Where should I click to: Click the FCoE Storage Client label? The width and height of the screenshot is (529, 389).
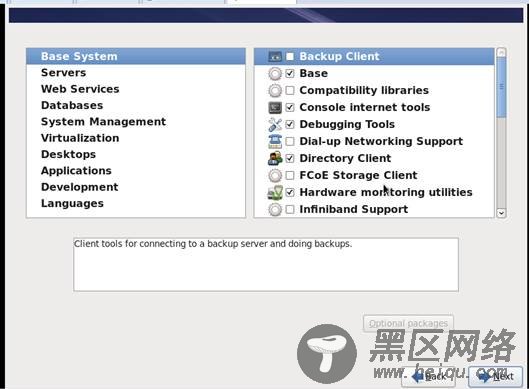358,175
